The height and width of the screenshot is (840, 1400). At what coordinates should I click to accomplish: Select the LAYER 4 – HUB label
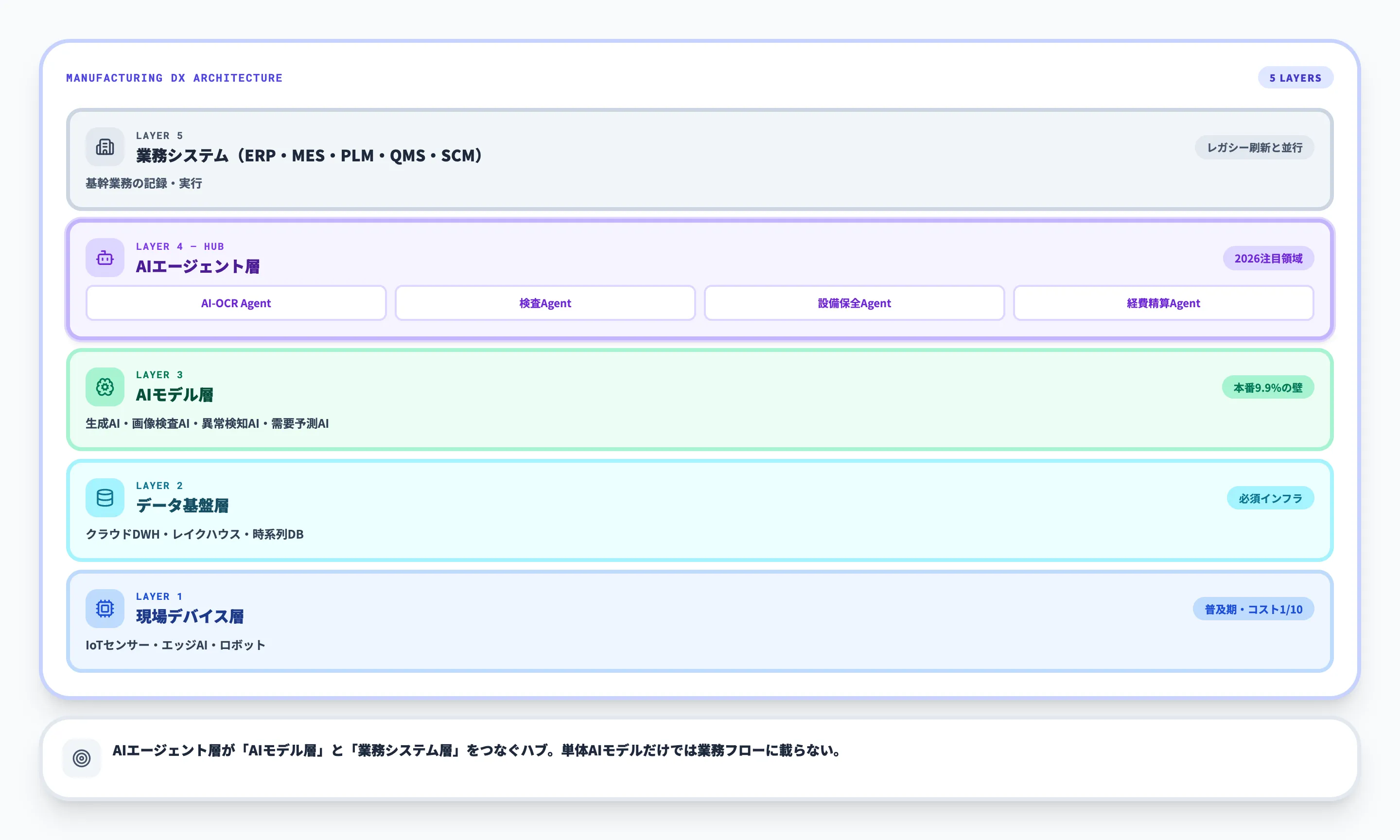179,246
